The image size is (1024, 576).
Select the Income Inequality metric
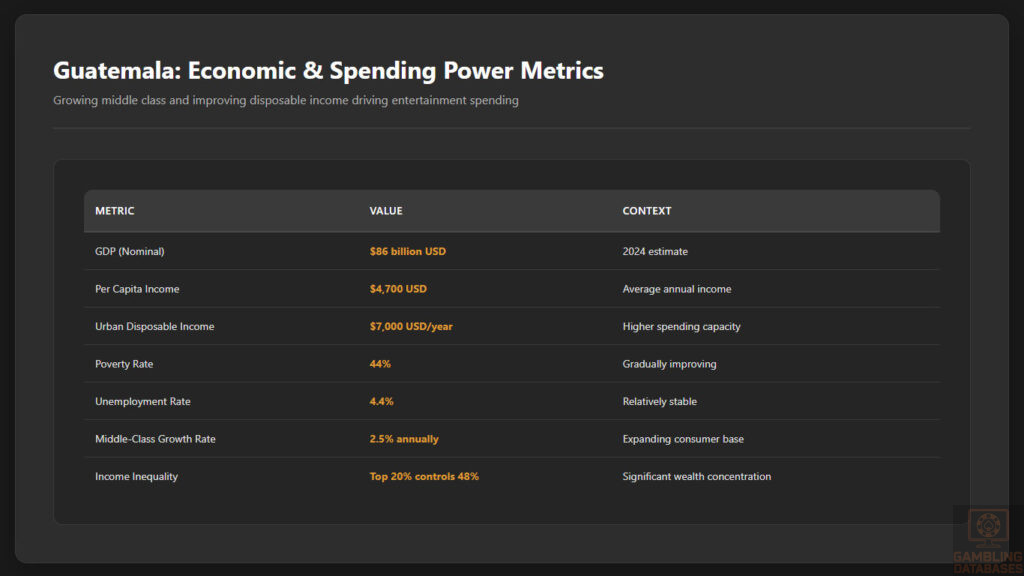click(x=136, y=477)
